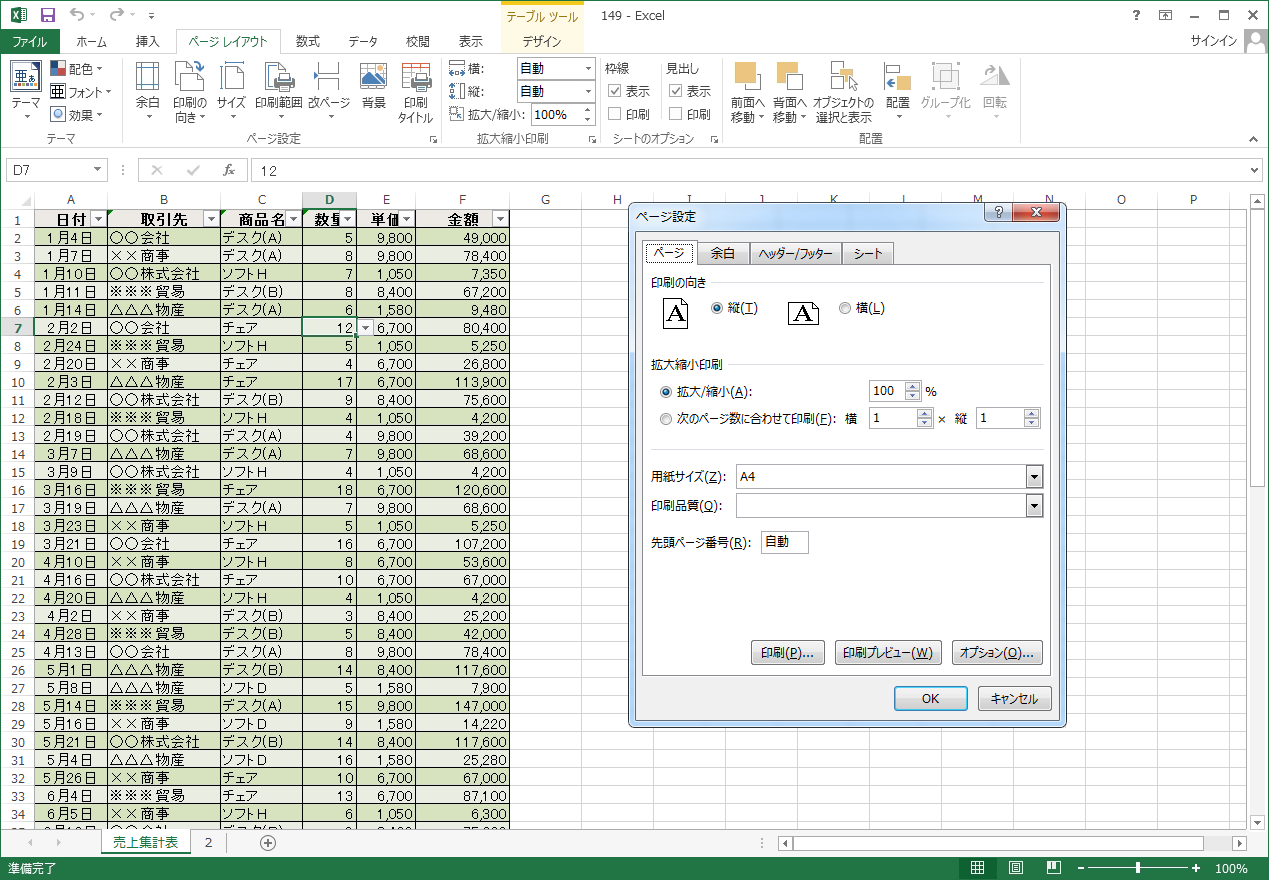
Task: Toggle the 枠線 表示 checkbox in ribbon
Action: [615, 91]
